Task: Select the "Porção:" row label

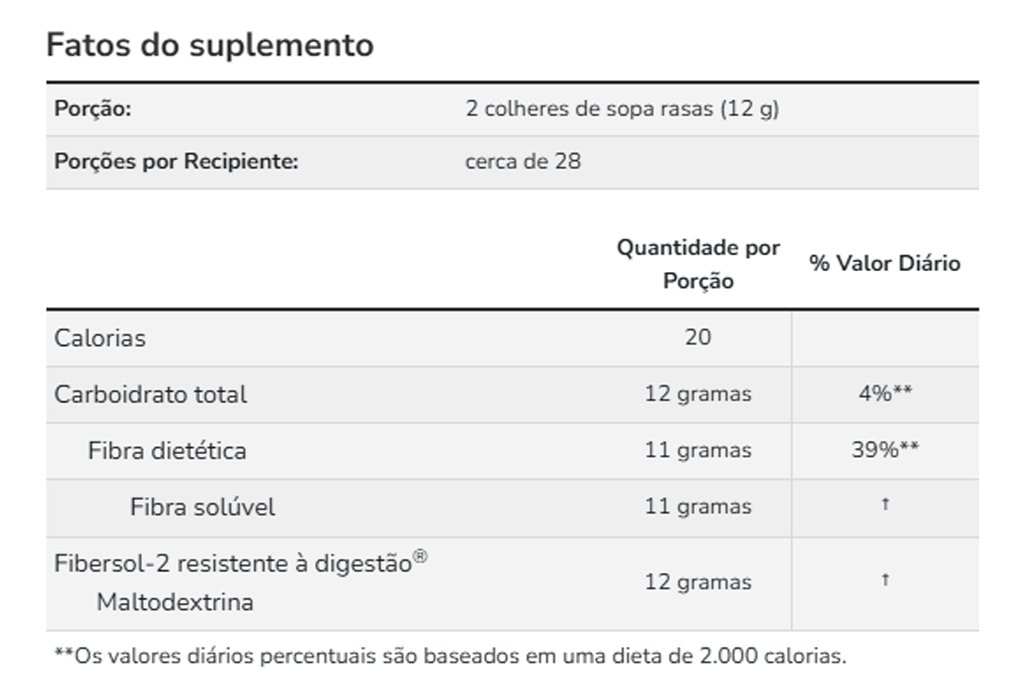Action: pos(93,109)
